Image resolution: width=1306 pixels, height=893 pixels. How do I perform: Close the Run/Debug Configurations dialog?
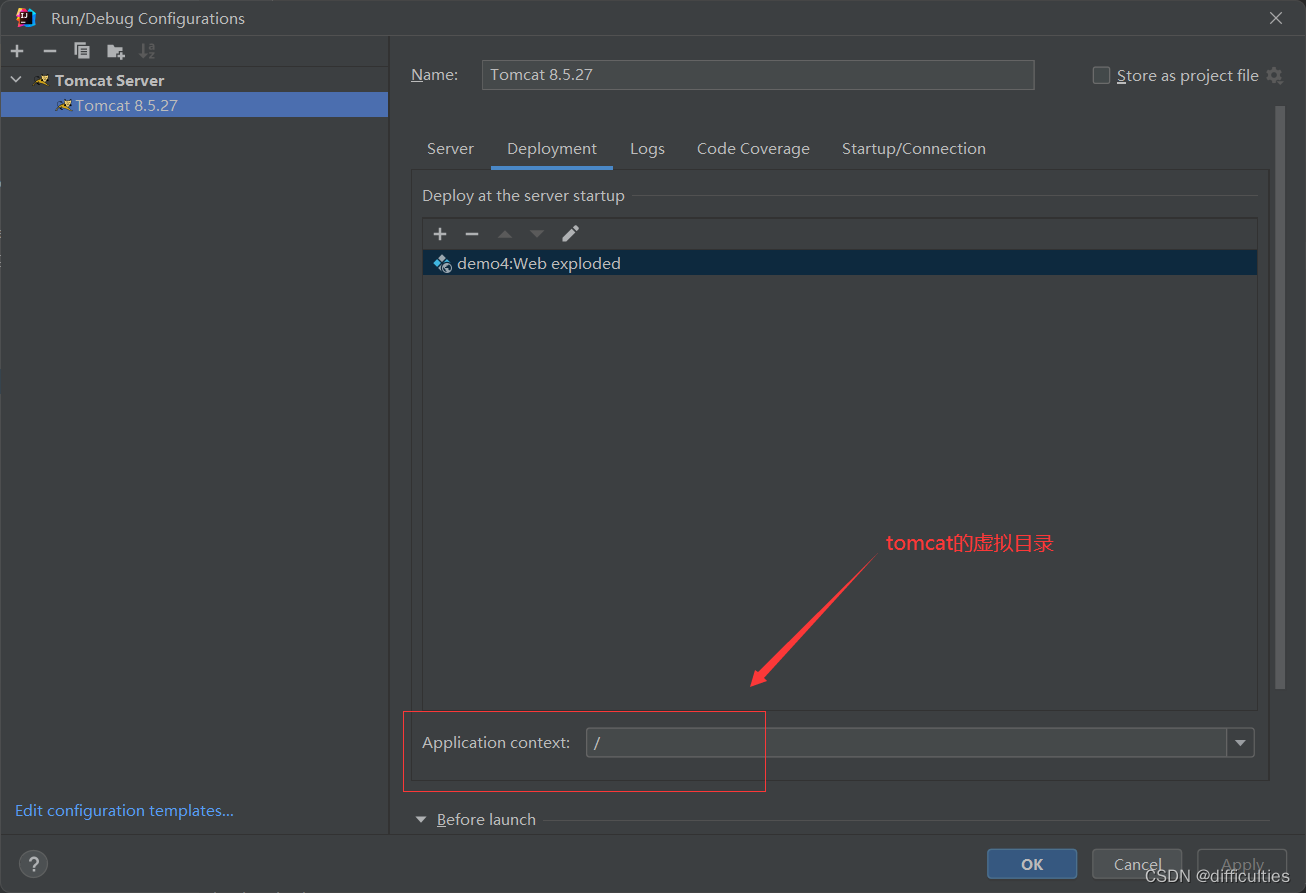click(1276, 18)
